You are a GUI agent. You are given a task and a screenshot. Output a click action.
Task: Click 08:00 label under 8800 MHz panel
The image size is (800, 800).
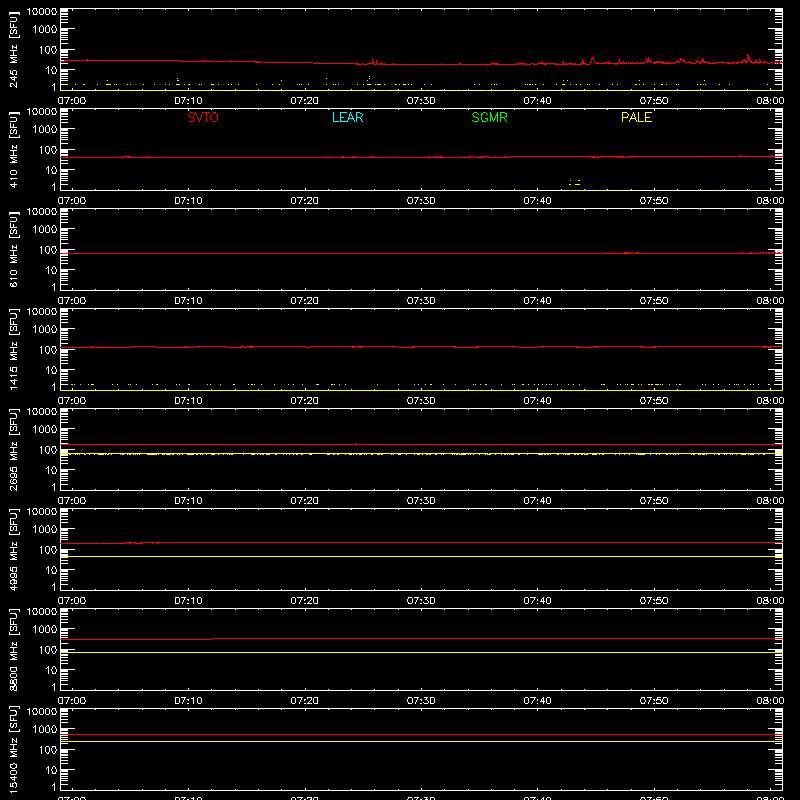point(770,701)
